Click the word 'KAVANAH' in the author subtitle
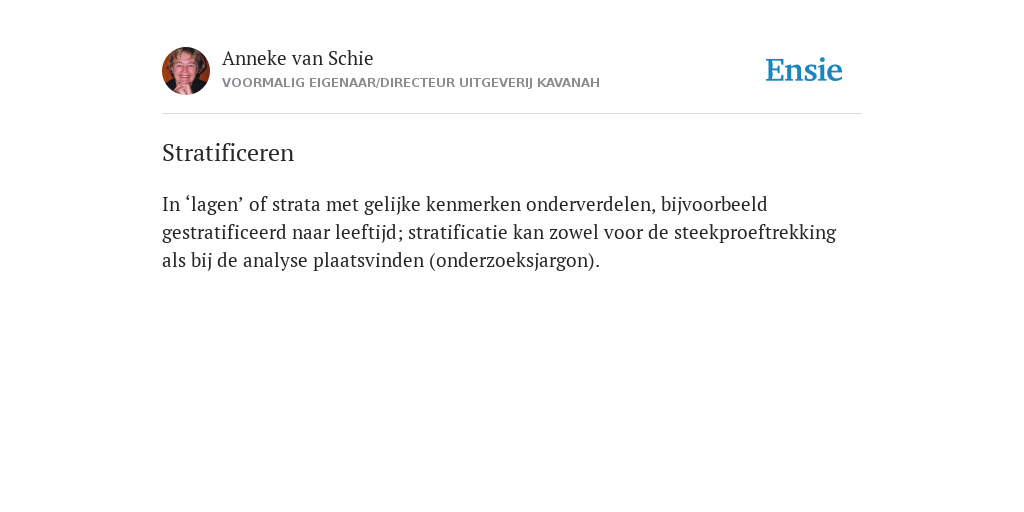This screenshot has width=1024, height=512. [568, 83]
